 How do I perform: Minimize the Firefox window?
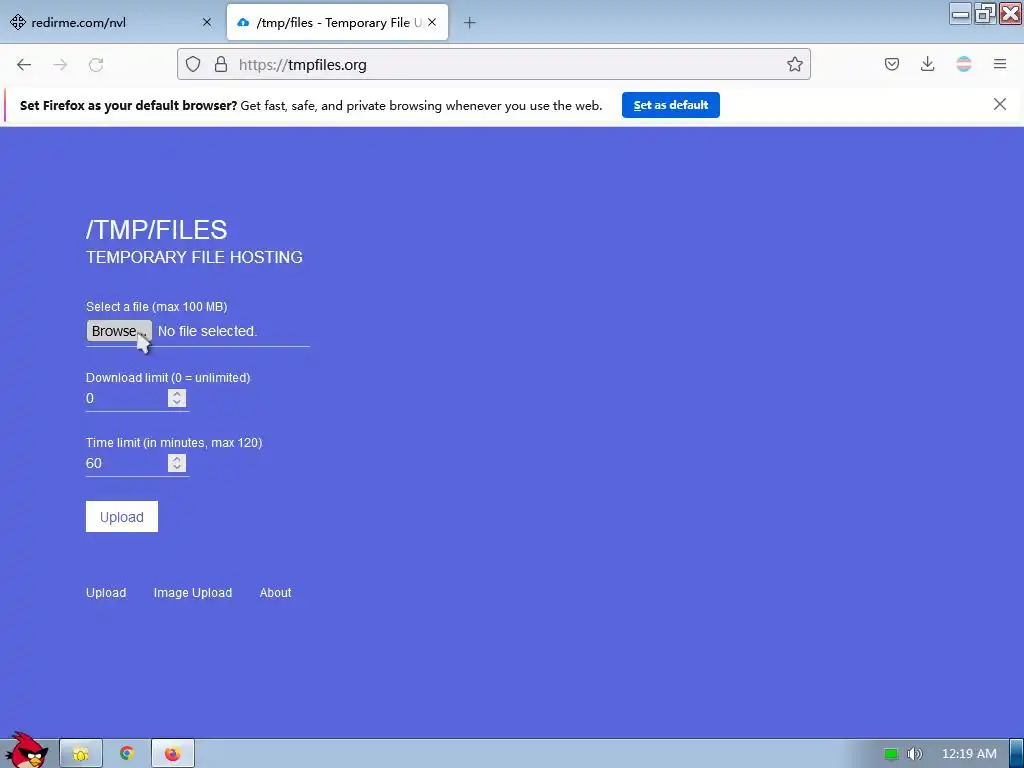pos(961,14)
